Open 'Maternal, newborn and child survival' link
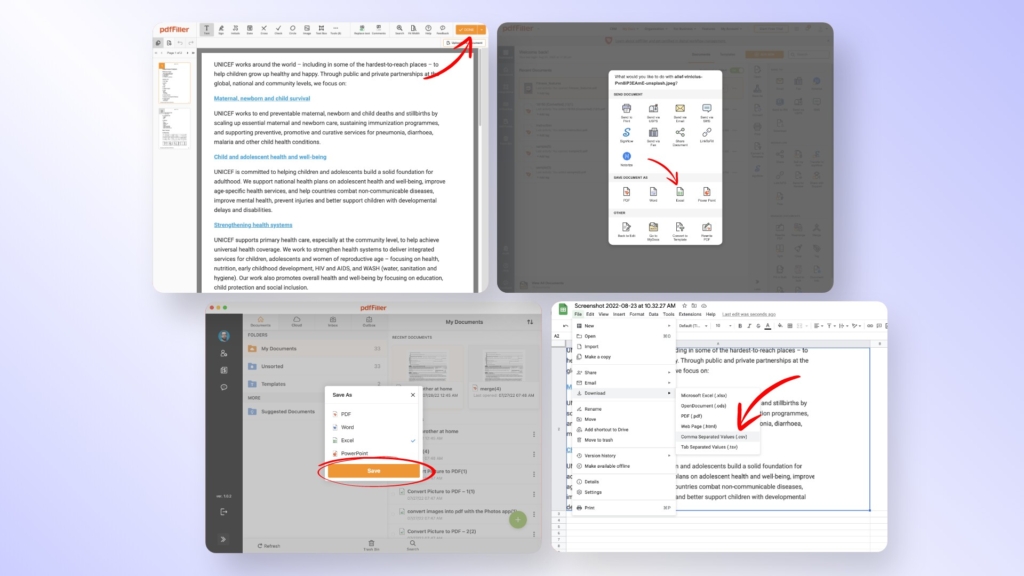The width and height of the screenshot is (1024, 576). point(262,99)
